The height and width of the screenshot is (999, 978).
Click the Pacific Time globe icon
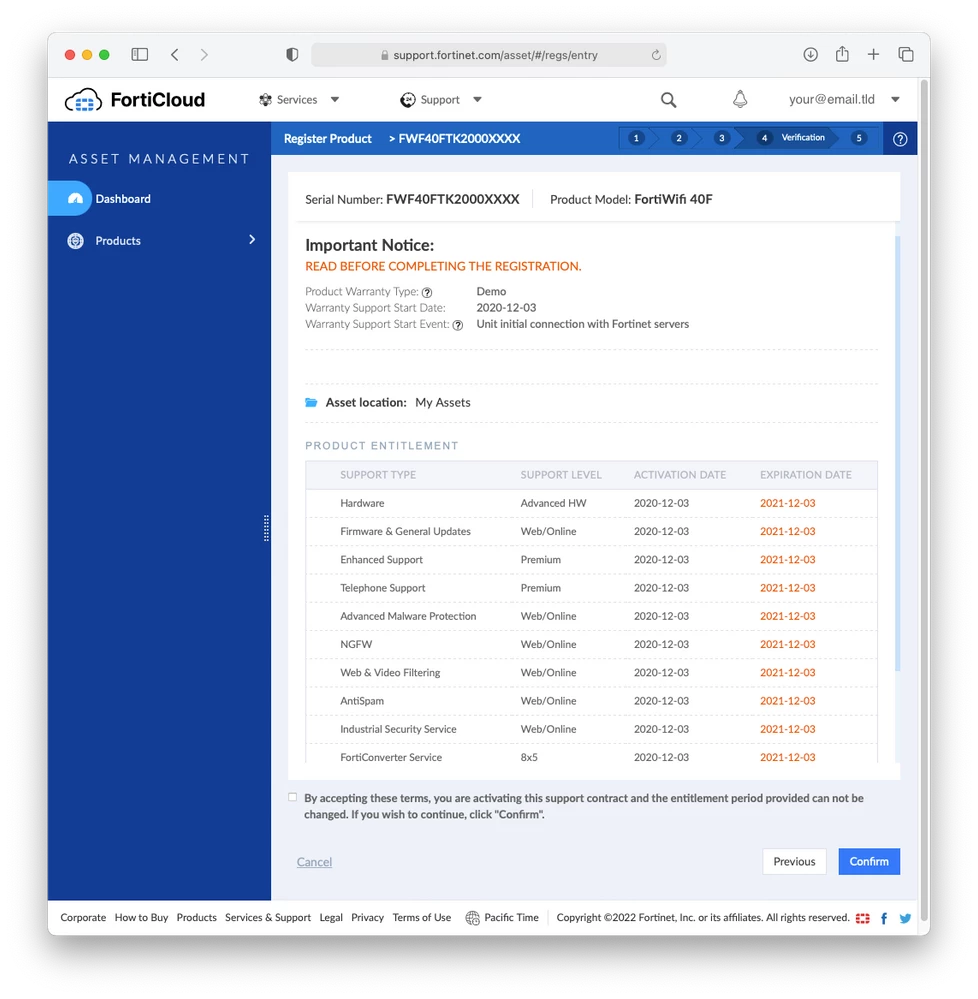pos(472,917)
